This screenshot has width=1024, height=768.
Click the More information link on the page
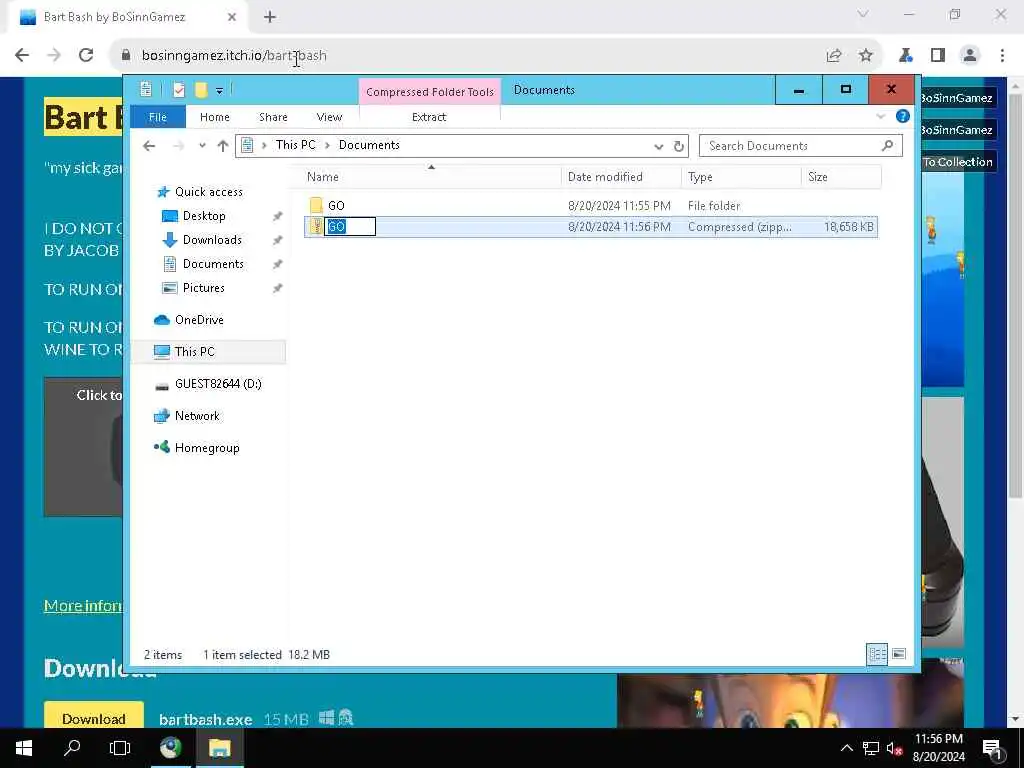[x=83, y=606]
